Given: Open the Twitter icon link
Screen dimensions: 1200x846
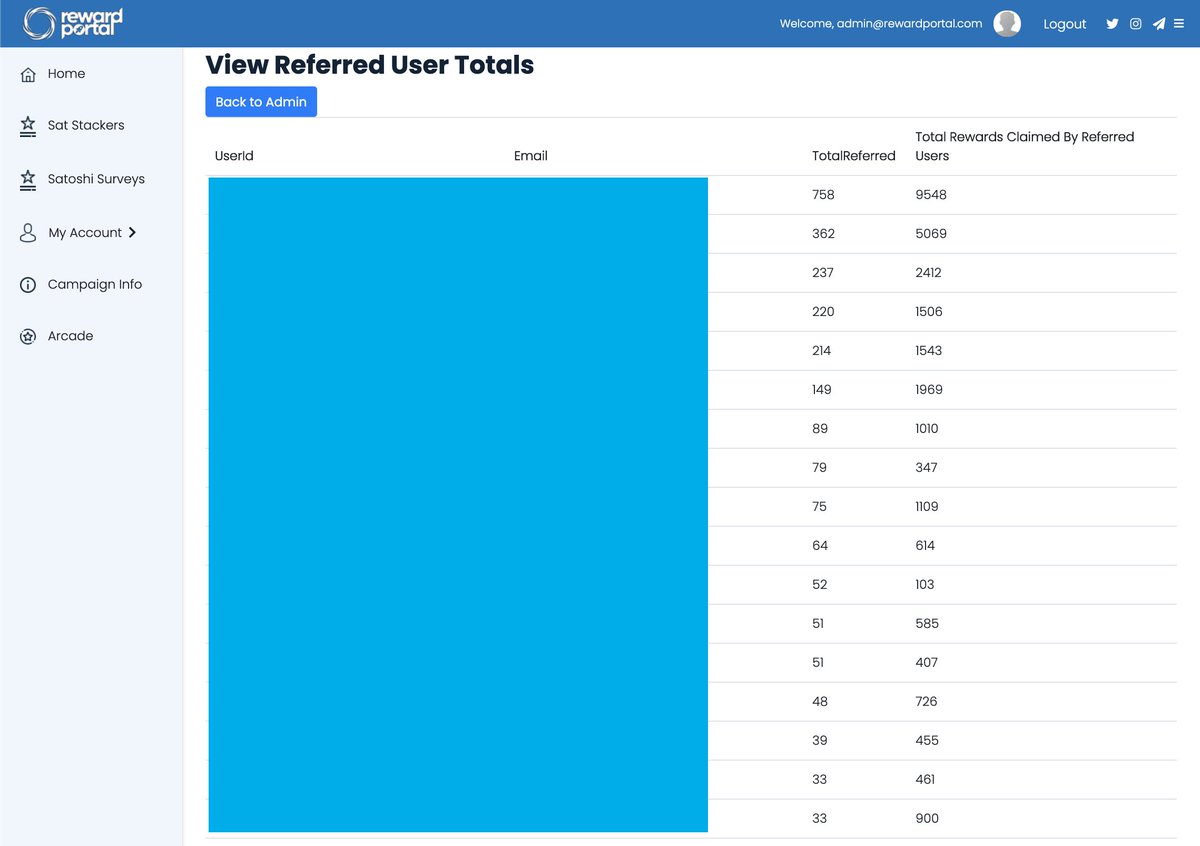Looking at the screenshot, I should 1112,24.
